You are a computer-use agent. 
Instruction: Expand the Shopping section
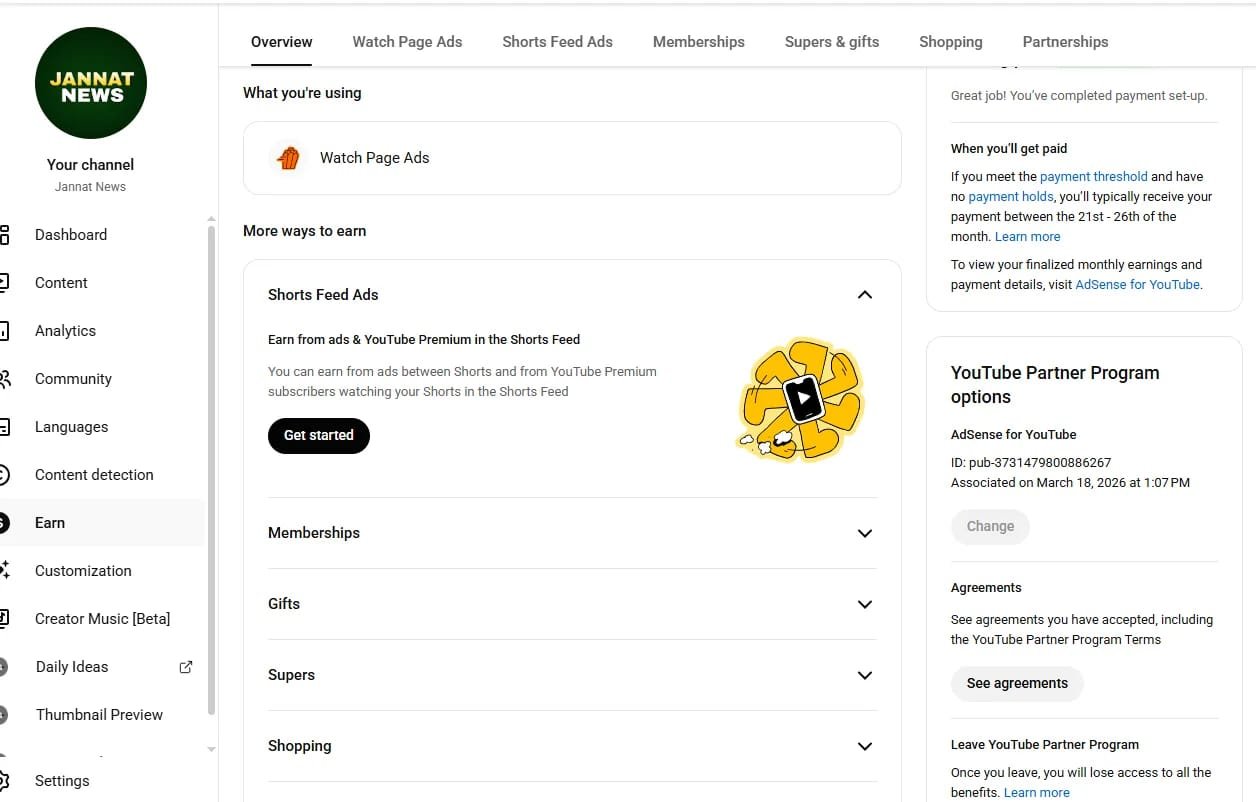865,746
